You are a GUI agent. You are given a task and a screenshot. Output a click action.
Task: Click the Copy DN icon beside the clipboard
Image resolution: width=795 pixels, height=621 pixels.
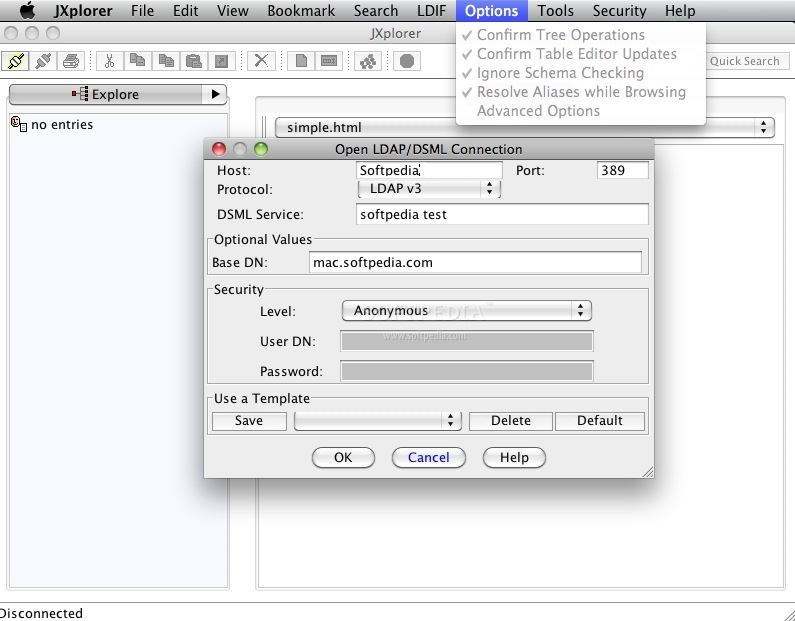click(x=165, y=61)
